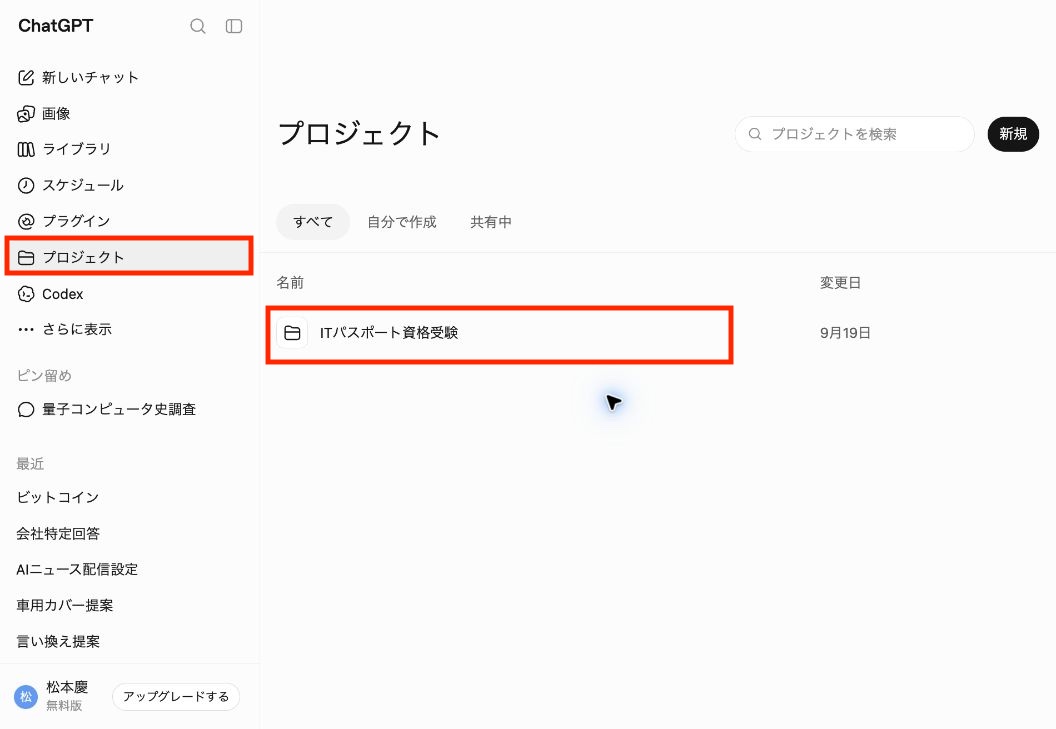Click the ピン留め section heading

tap(44, 376)
